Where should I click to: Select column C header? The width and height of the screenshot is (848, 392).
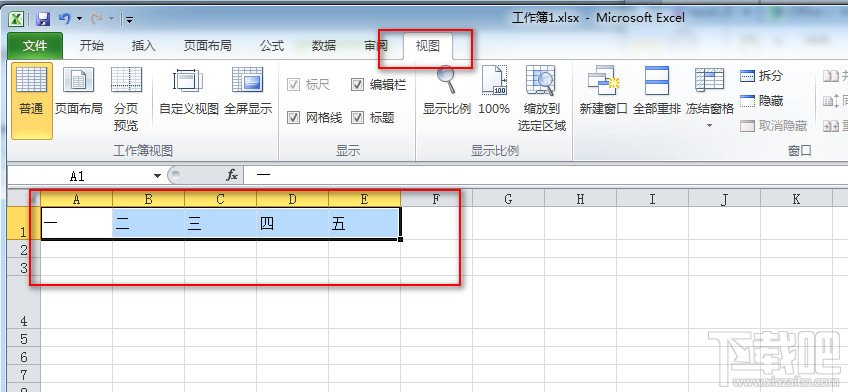(x=220, y=200)
